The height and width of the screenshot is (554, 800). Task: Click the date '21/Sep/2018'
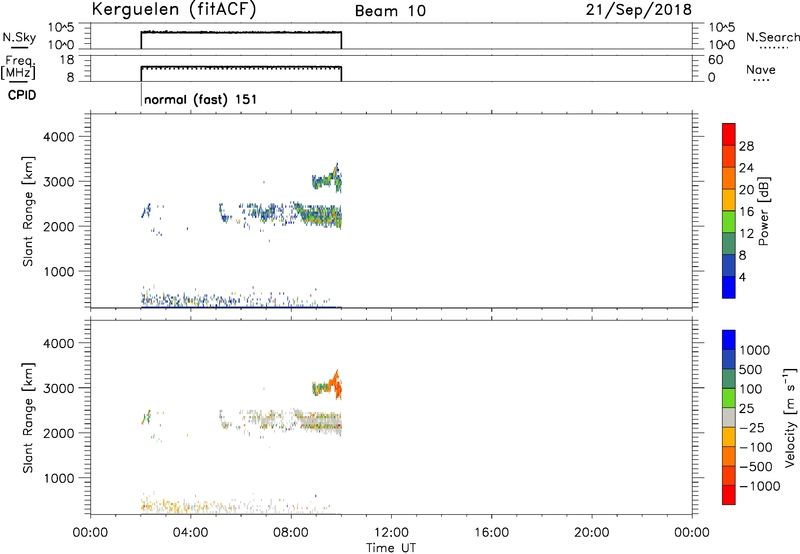tap(638, 10)
